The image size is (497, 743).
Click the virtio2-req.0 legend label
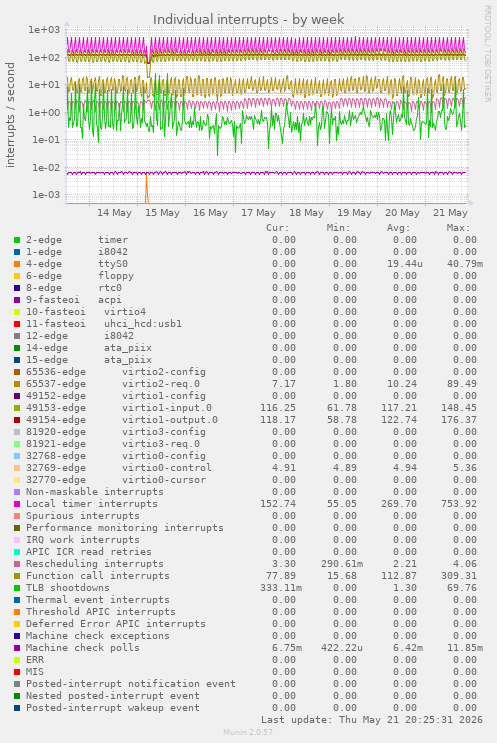[161, 384]
